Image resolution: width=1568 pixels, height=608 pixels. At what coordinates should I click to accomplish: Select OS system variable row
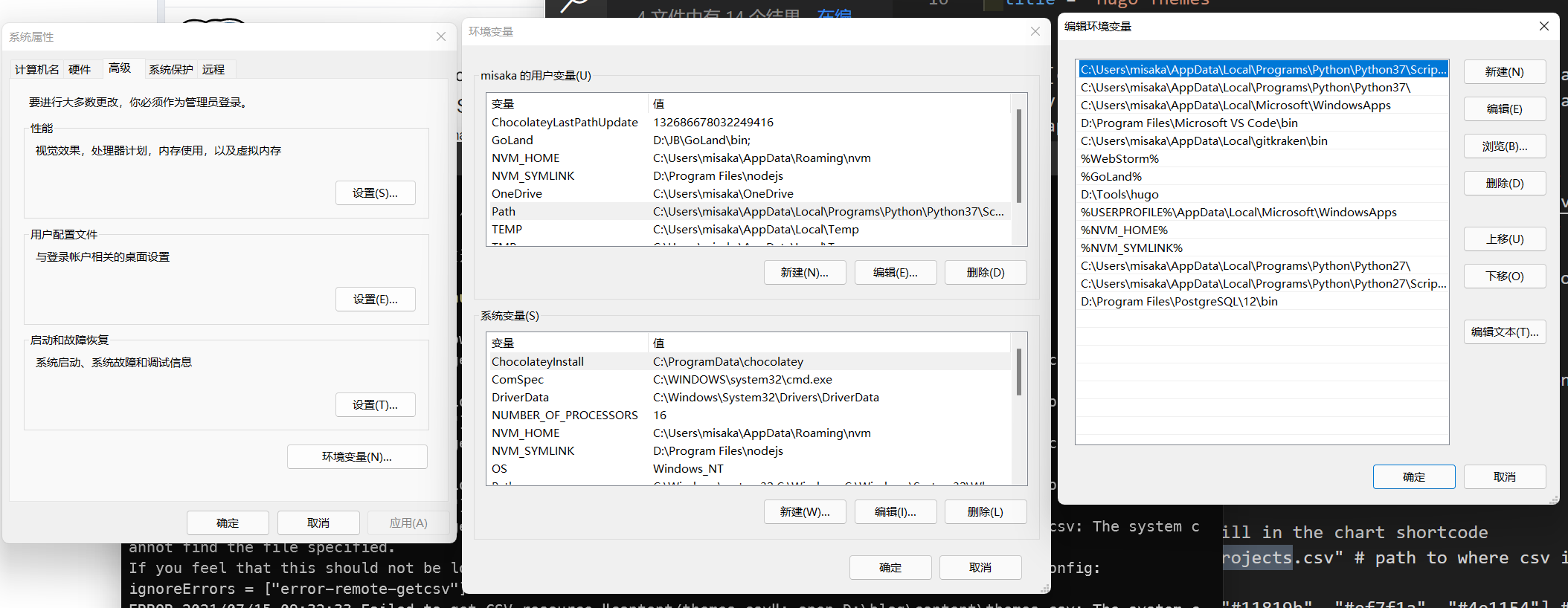coord(748,469)
